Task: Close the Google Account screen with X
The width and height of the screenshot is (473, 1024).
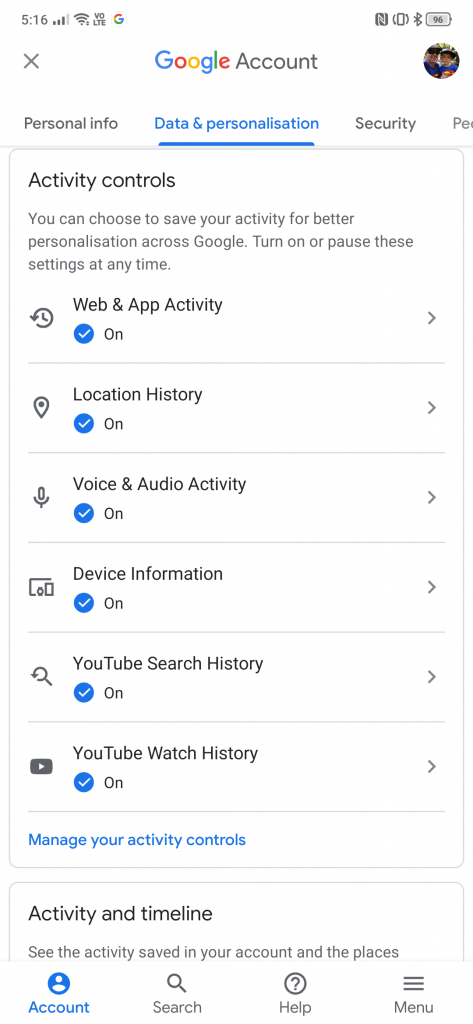Action: (31, 61)
